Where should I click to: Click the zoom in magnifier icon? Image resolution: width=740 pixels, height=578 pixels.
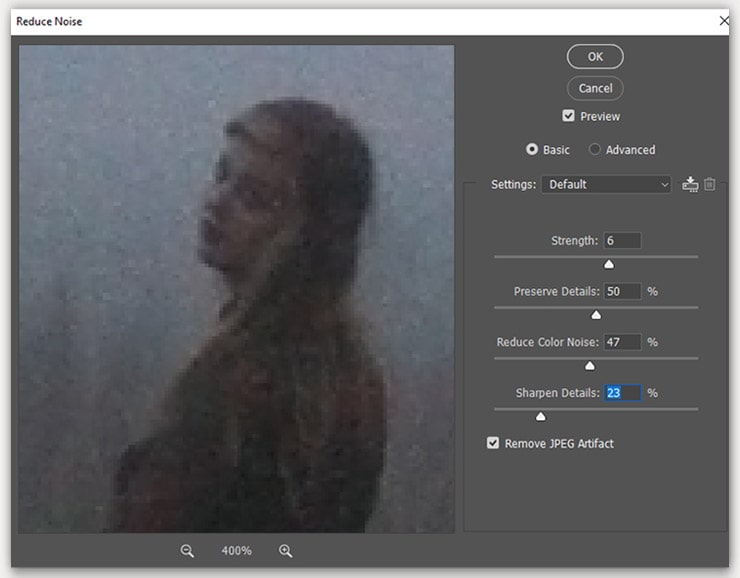[x=285, y=551]
